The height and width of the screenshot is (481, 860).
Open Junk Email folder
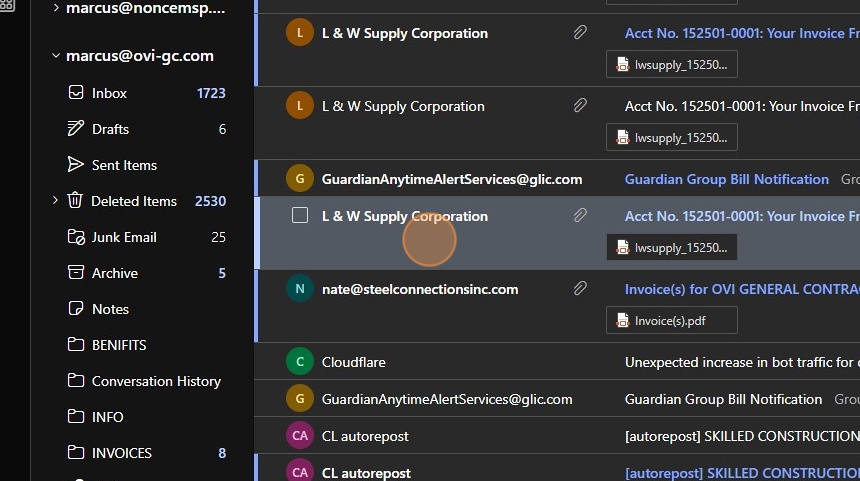[146, 237]
